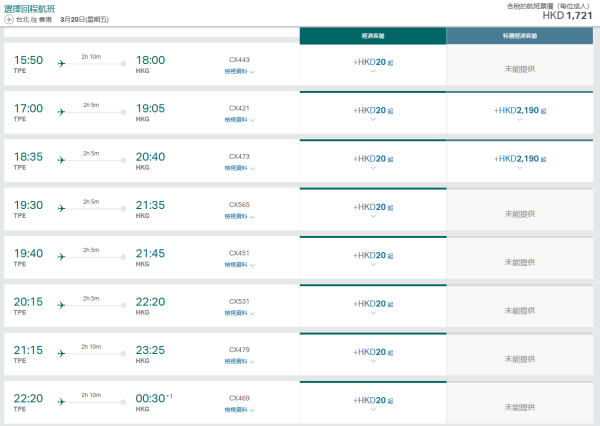Choose the +HKD20 economy fare for CX473
The image size is (600, 426).
372,160
